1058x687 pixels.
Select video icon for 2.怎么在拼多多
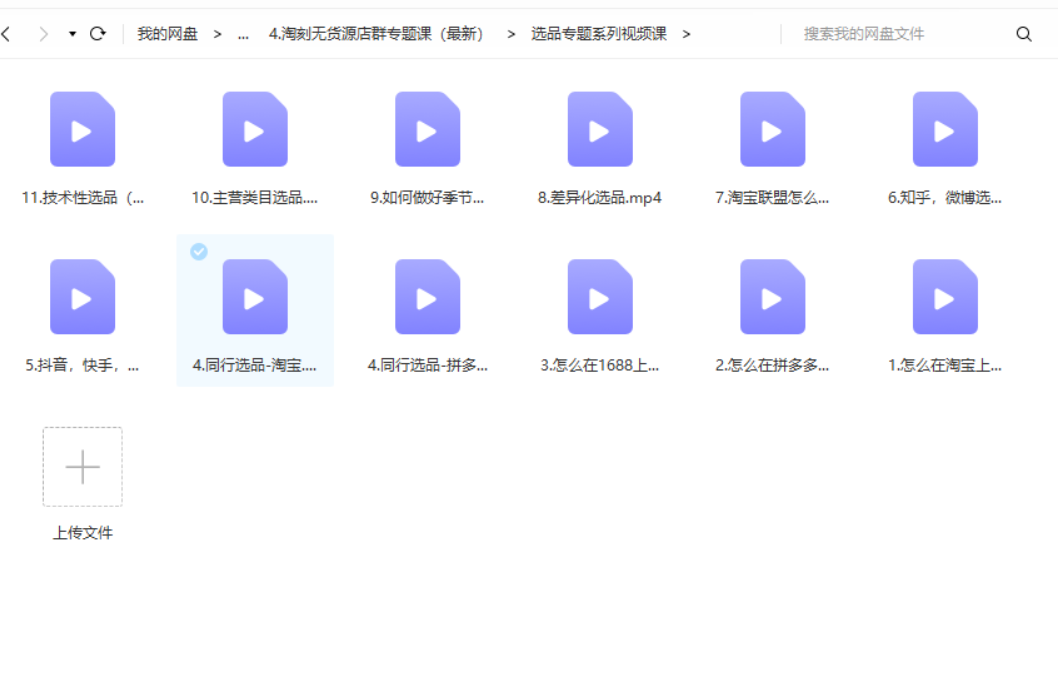773,297
